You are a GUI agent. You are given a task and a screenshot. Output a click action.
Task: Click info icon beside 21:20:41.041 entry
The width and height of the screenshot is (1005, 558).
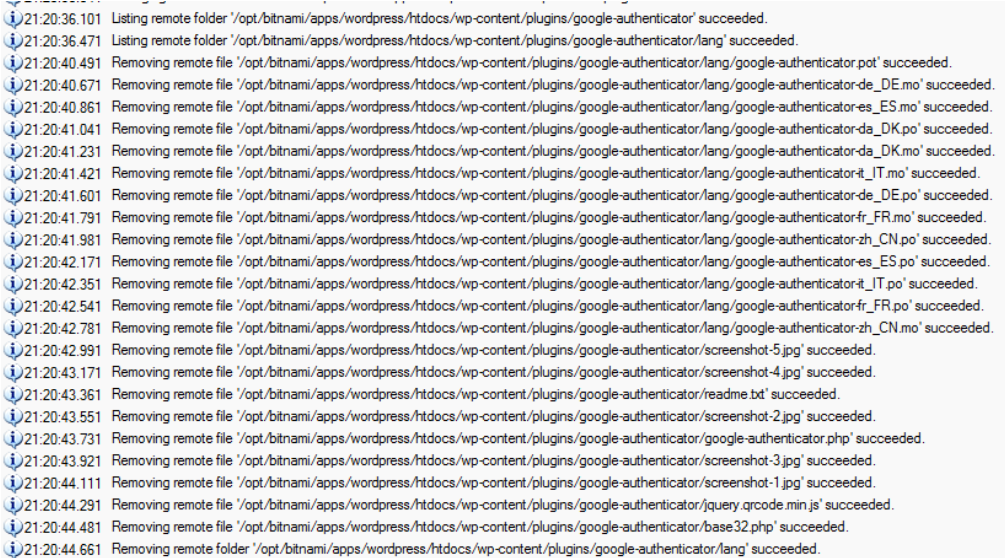coord(13,129)
